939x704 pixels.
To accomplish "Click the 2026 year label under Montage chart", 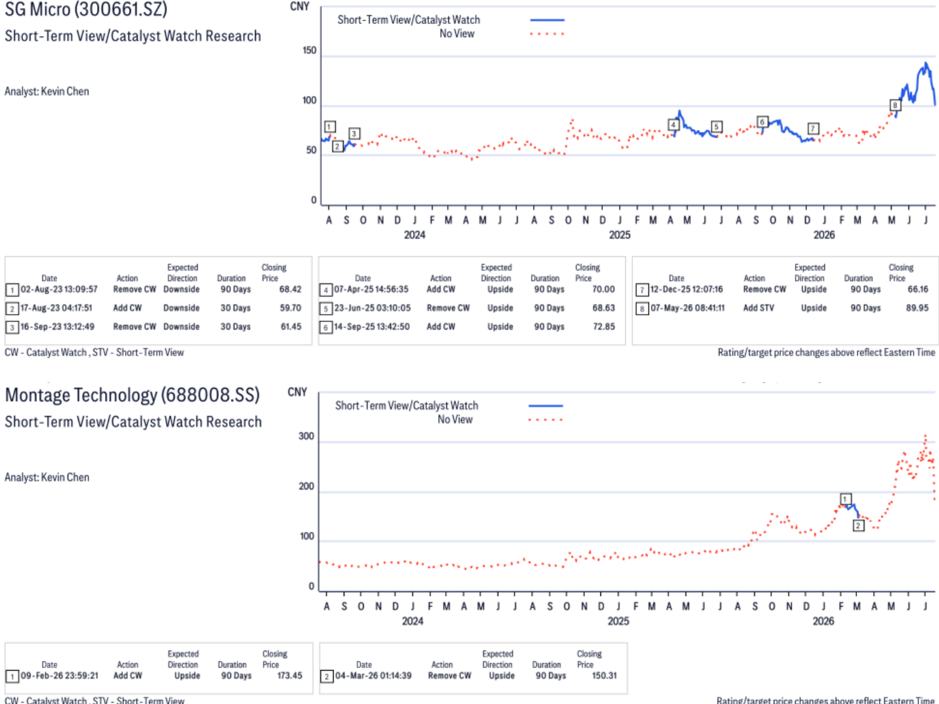I will click(823, 621).
